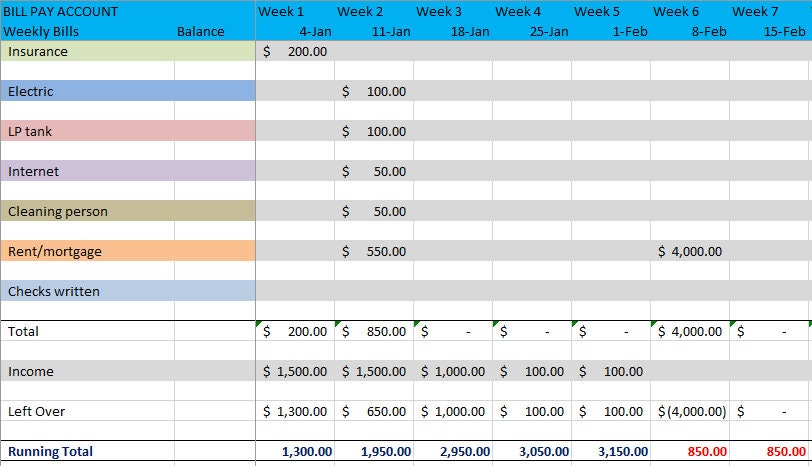Image resolution: width=812 pixels, height=466 pixels.
Task: Select the 11-Jan date cell
Action: pyautogui.click(x=391, y=32)
